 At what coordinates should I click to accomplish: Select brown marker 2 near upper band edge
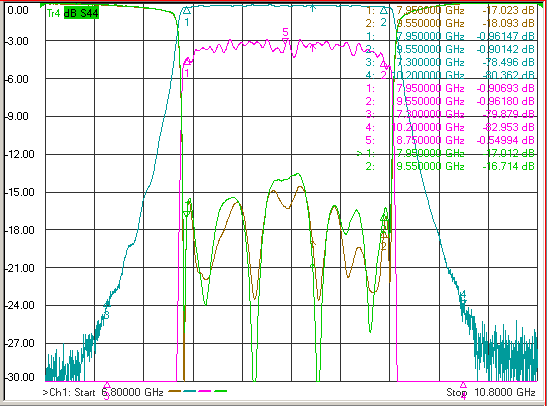pyautogui.click(x=384, y=237)
